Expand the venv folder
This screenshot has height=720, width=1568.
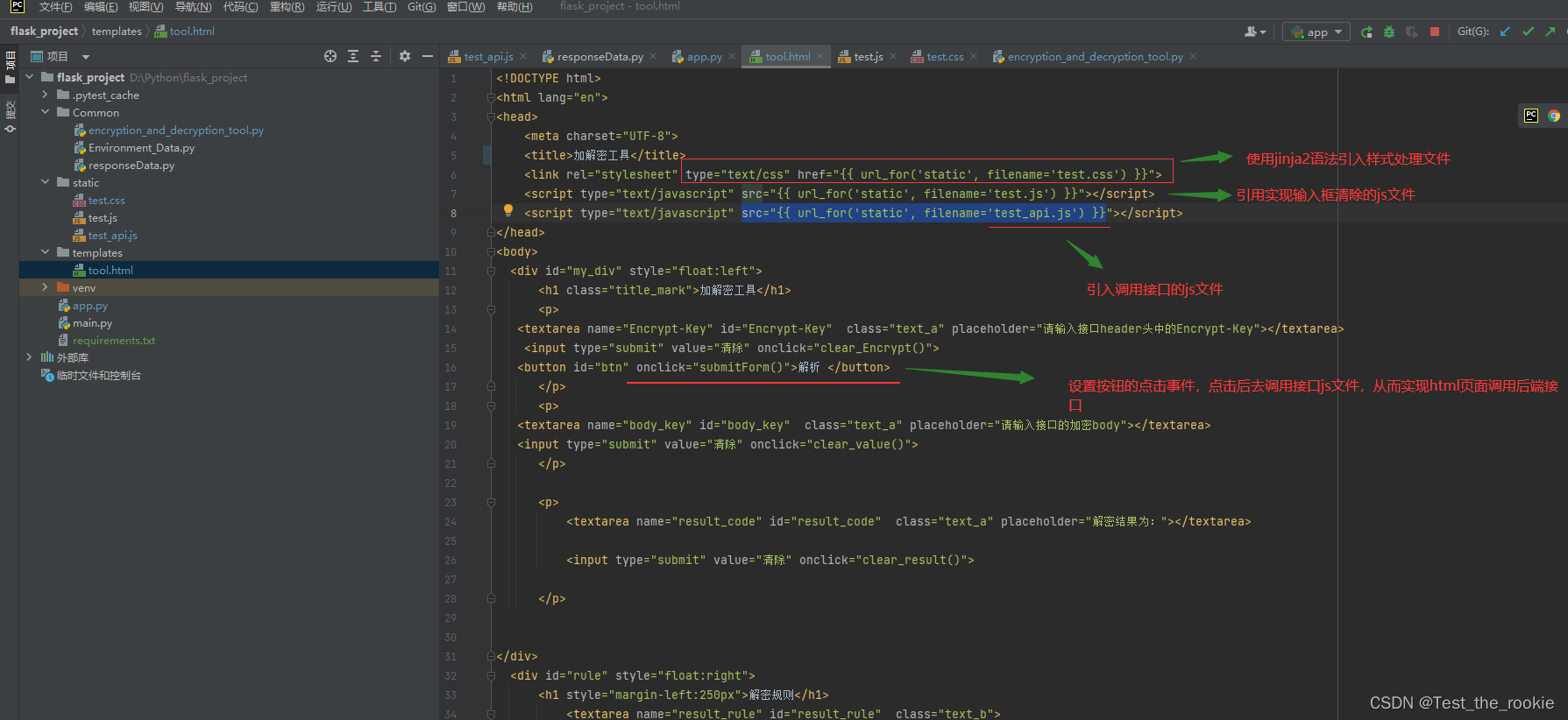pyautogui.click(x=46, y=287)
